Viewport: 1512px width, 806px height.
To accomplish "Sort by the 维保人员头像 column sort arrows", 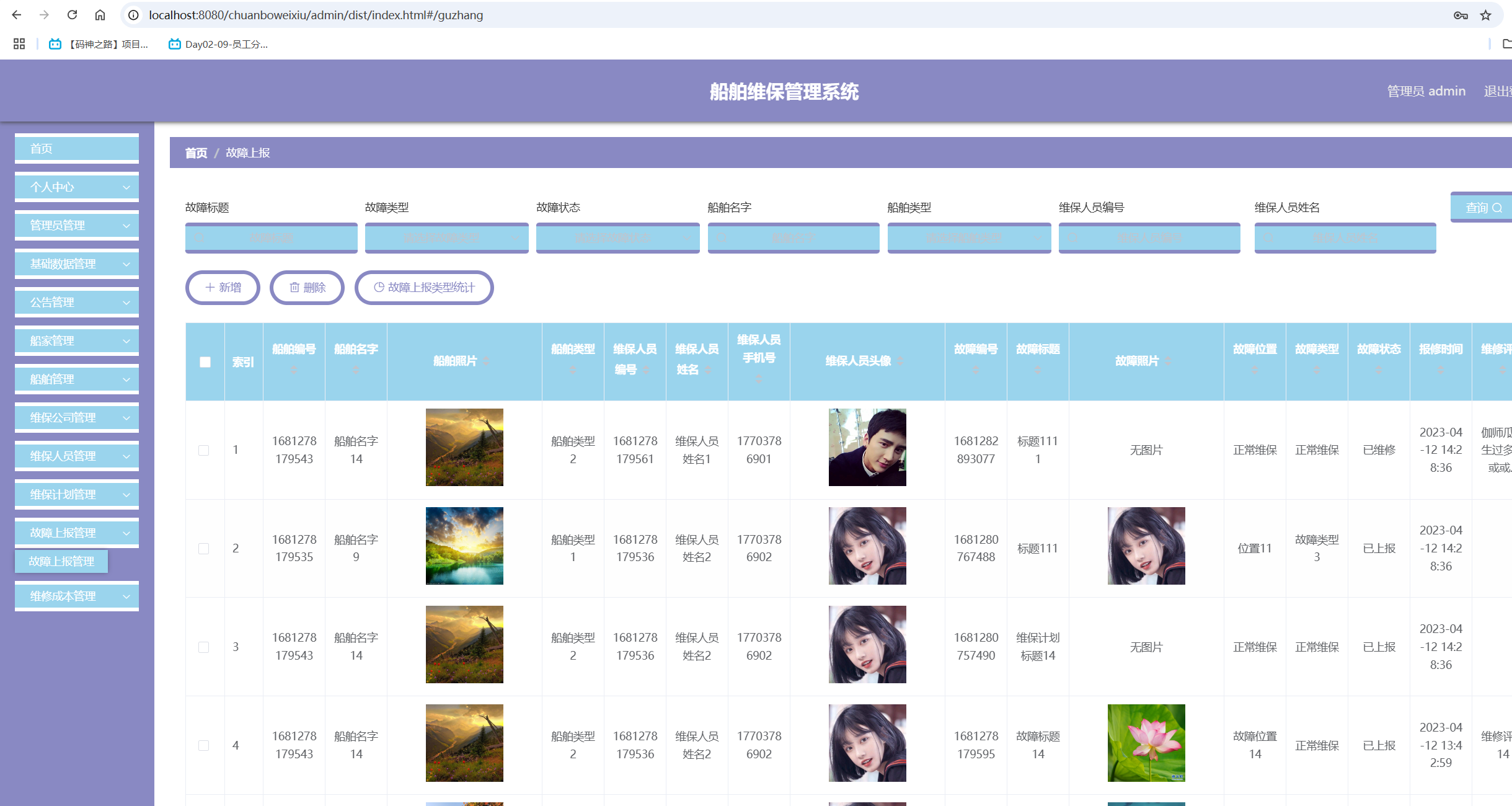I will coord(900,361).
